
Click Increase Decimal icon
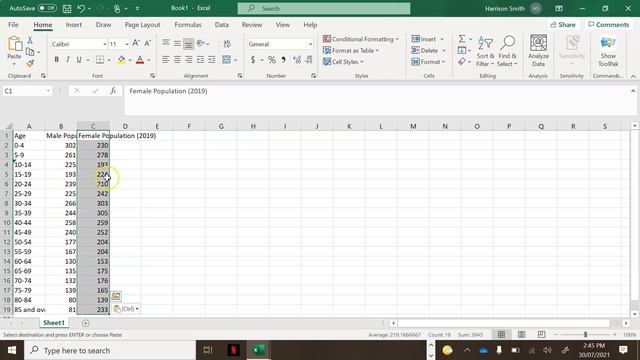[x=297, y=60]
